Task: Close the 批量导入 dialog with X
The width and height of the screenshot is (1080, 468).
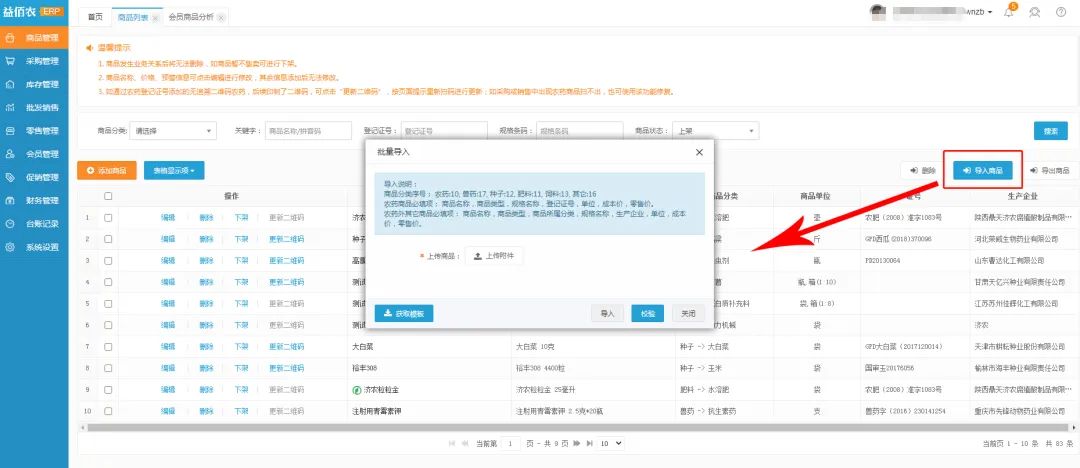Action: 699,151
